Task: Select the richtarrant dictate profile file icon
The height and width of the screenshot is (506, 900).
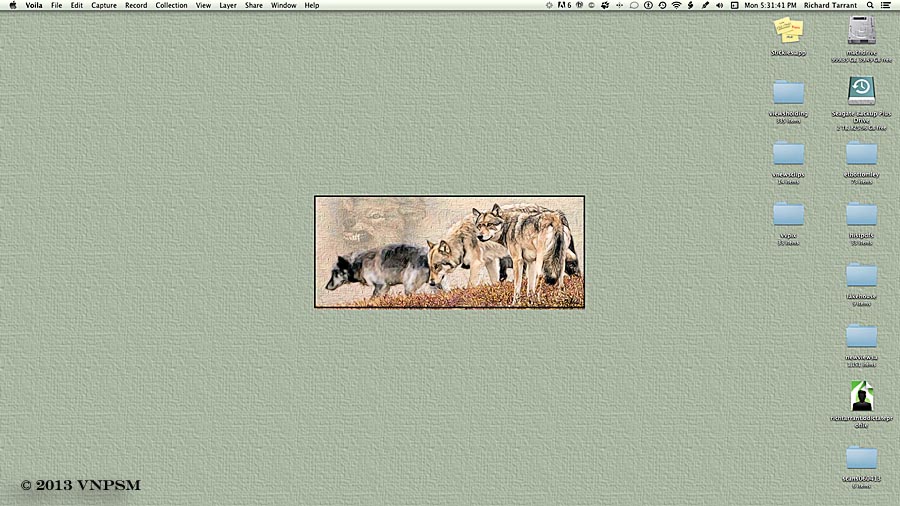Action: tap(861, 396)
